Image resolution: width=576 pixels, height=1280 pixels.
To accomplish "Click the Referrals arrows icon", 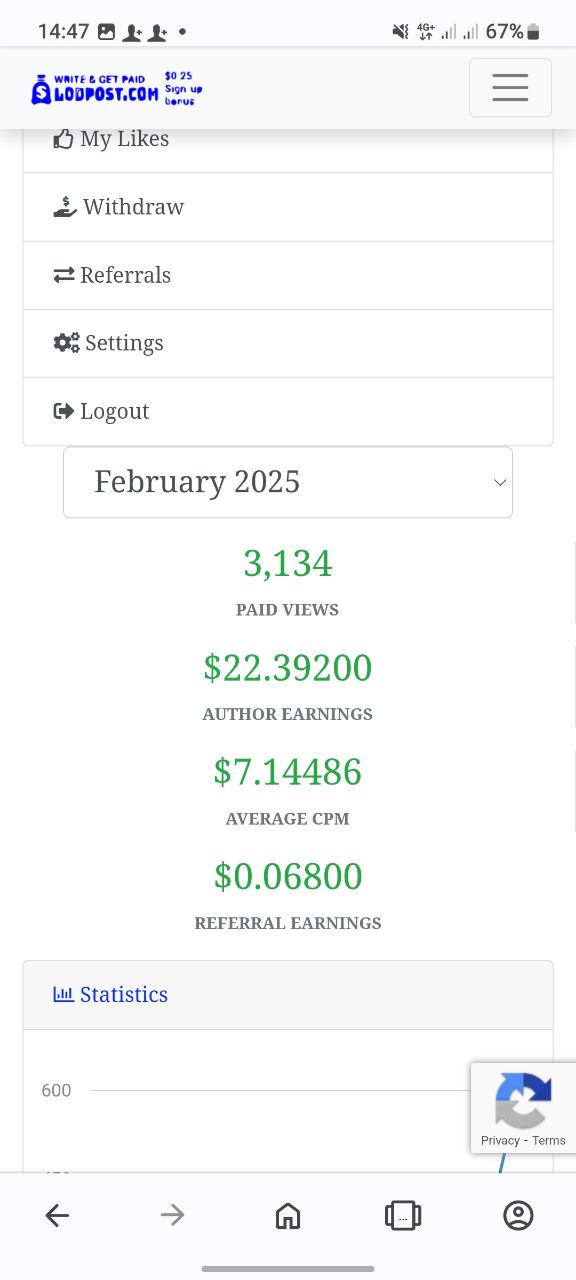I will coord(64,275).
